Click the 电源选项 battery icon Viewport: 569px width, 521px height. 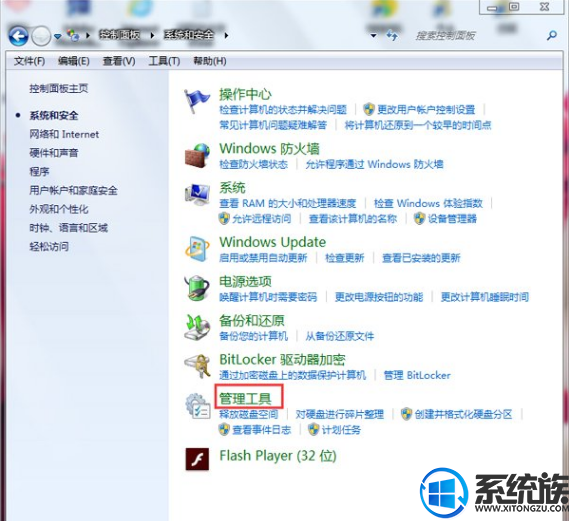pyautogui.click(x=197, y=288)
